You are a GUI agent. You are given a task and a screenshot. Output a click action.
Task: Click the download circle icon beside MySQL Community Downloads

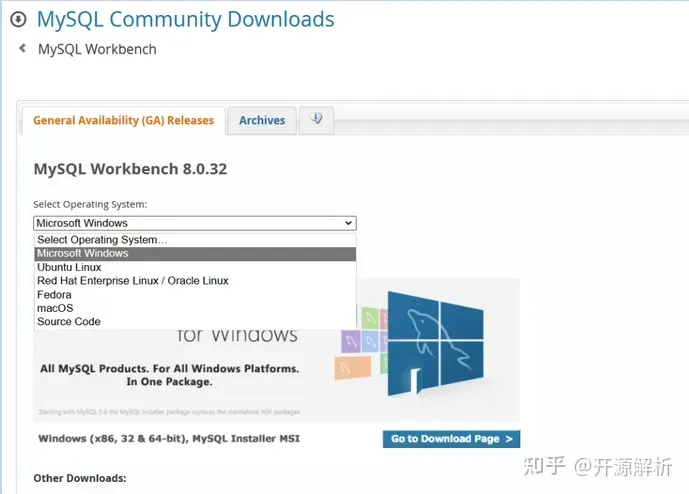coord(18,19)
